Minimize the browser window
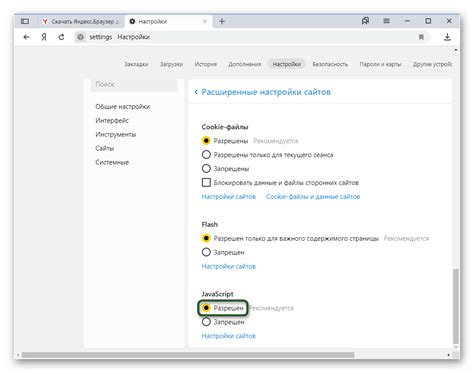This screenshot has width=474, height=373. tap(407, 21)
